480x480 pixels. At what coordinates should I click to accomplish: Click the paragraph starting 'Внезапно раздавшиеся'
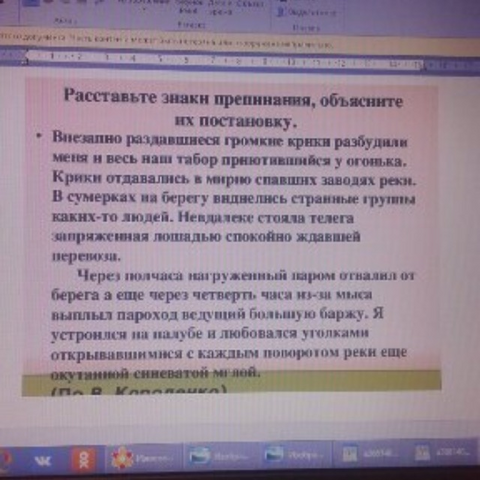234,197
